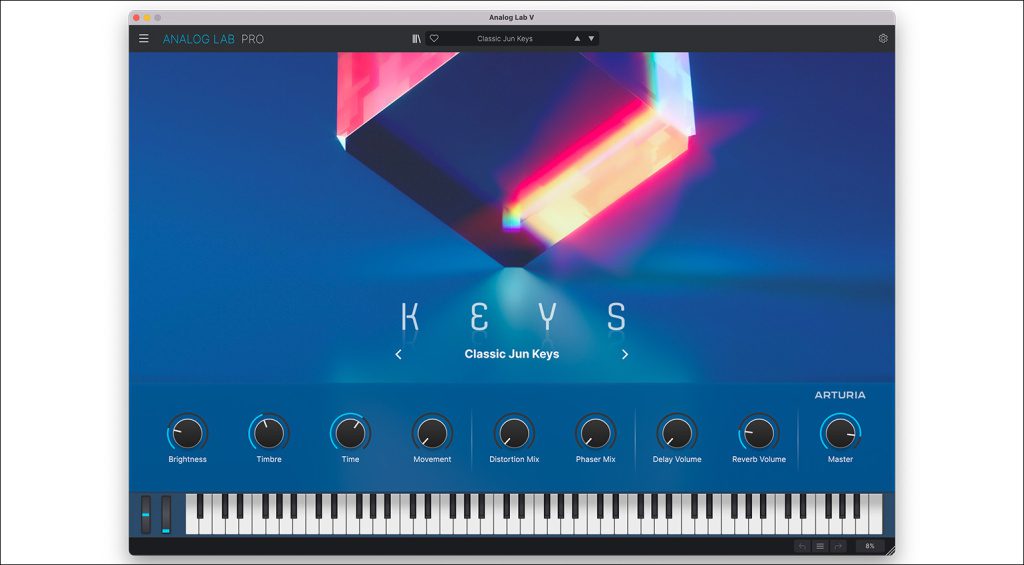The width and height of the screenshot is (1024, 565).
Task: Click the window resize corner handle
Action: click(890, 551)
